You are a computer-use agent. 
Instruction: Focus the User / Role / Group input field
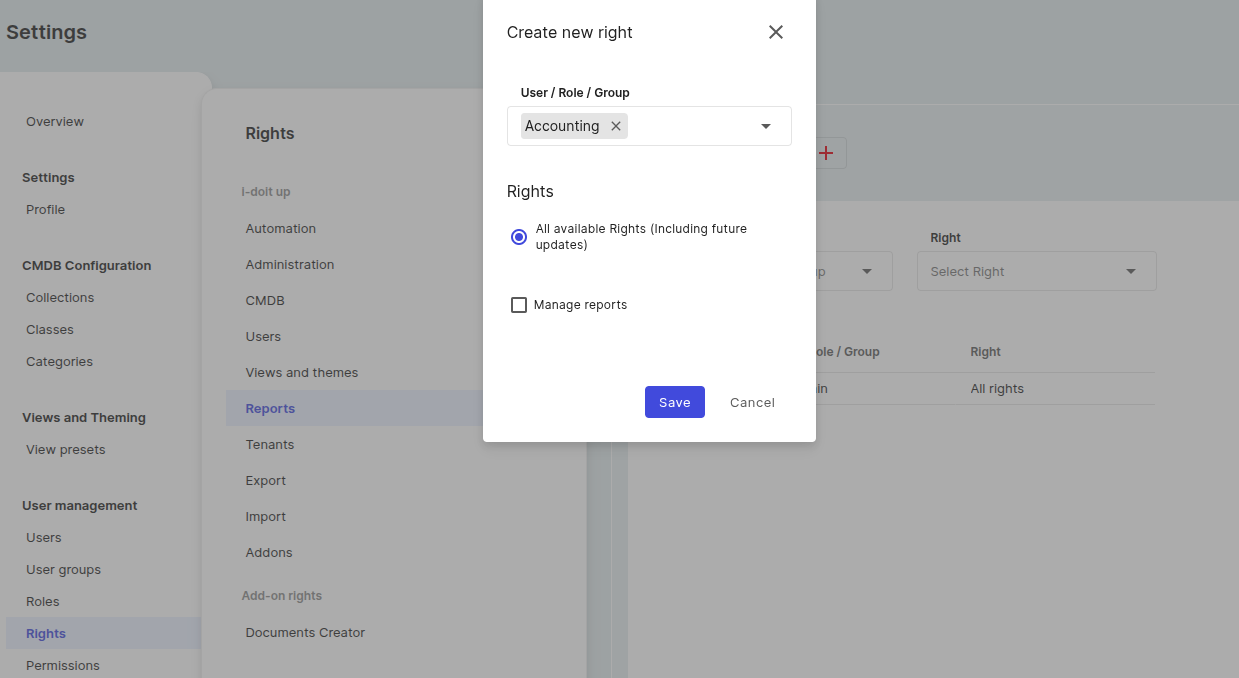coord(690,126)
